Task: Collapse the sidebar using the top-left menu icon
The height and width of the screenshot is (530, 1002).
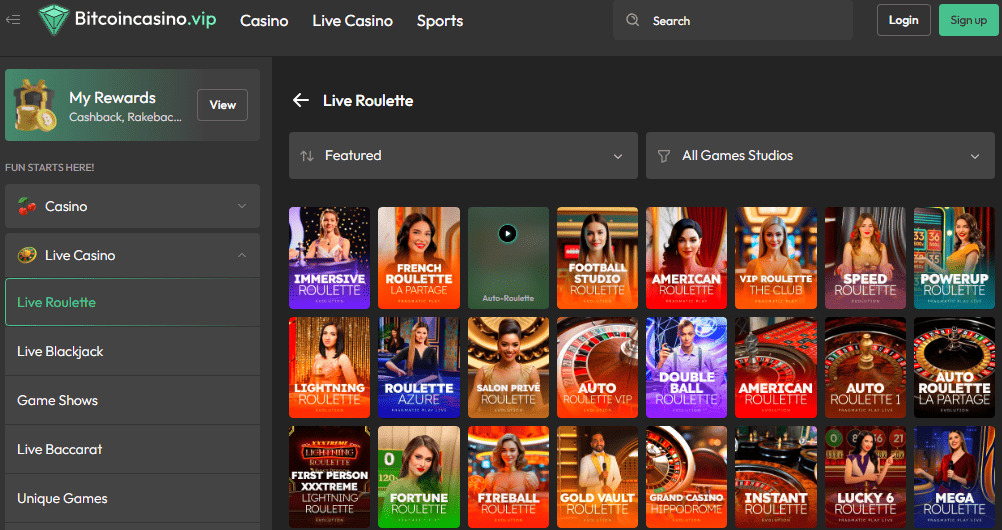Action: [x=13, y=20]
